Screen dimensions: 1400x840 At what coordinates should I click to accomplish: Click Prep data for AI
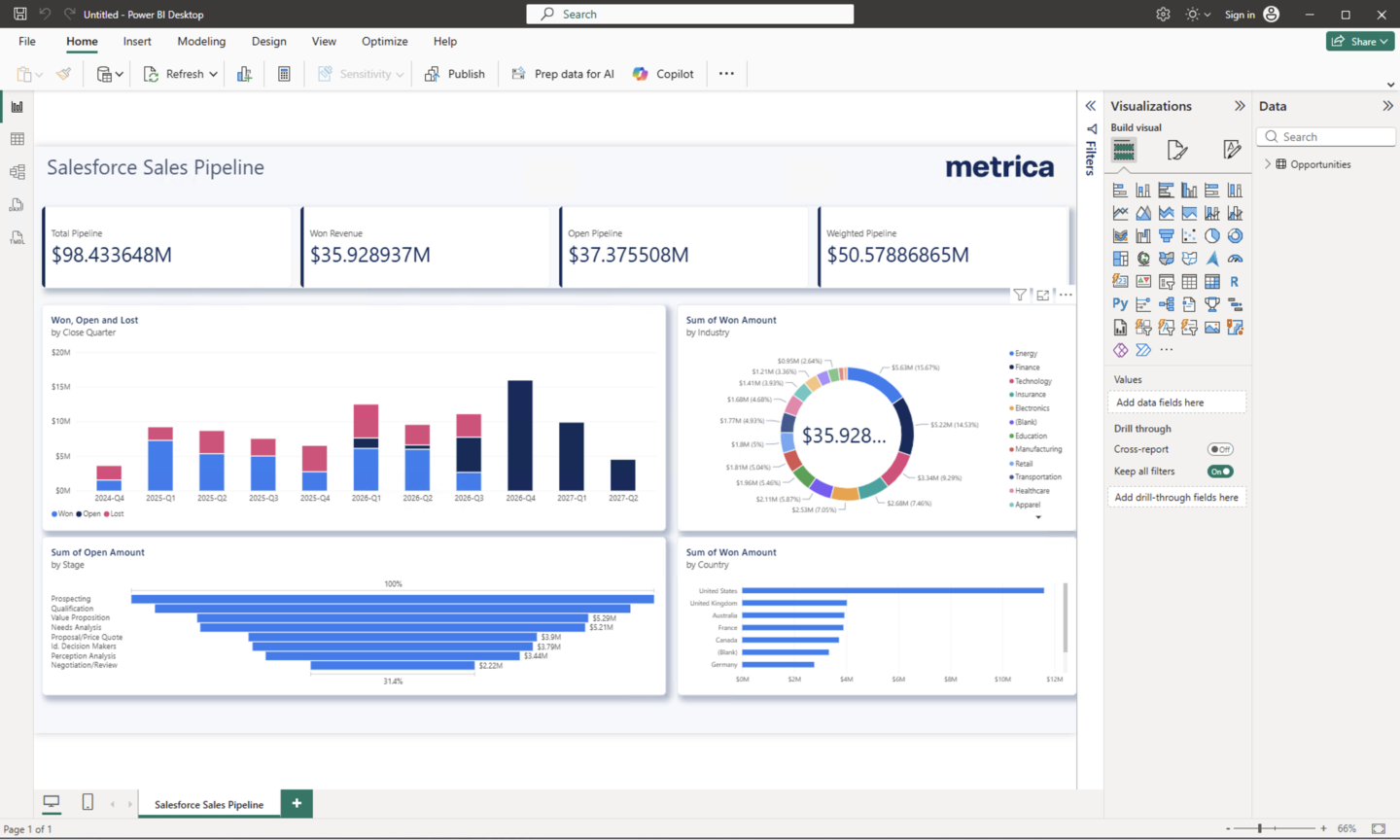click(x=563, y=74)
